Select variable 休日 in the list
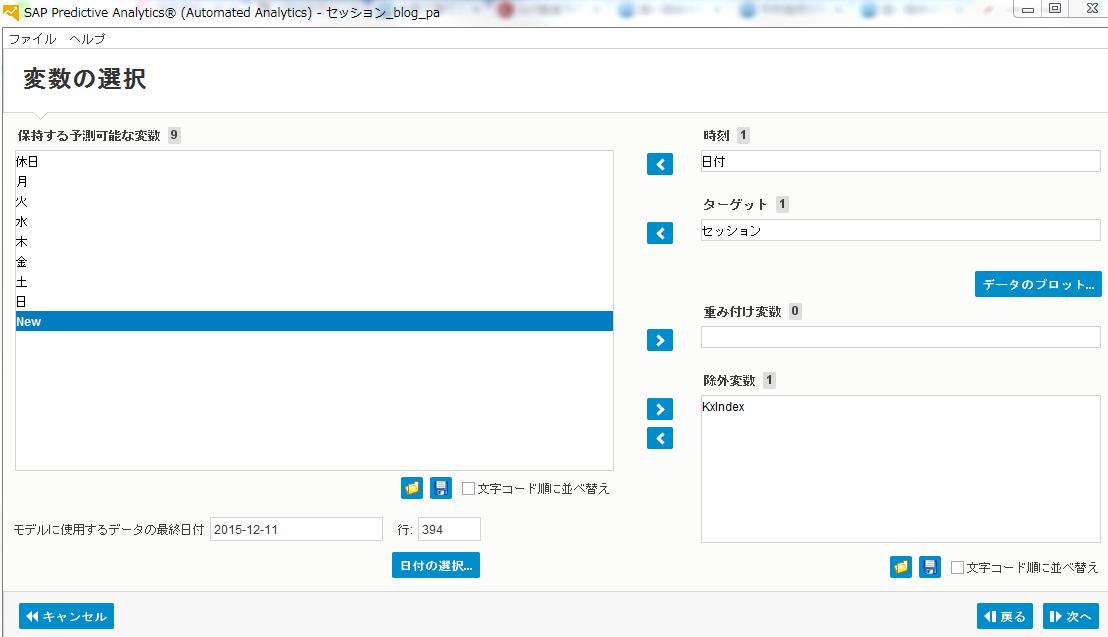 pyautogui.click(x=314, y=162)
